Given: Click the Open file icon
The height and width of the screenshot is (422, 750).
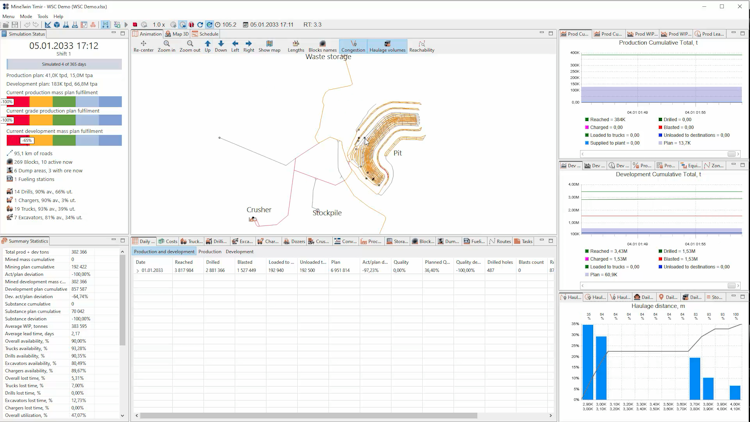Looking at the screenshot, I should click(6, 24).
